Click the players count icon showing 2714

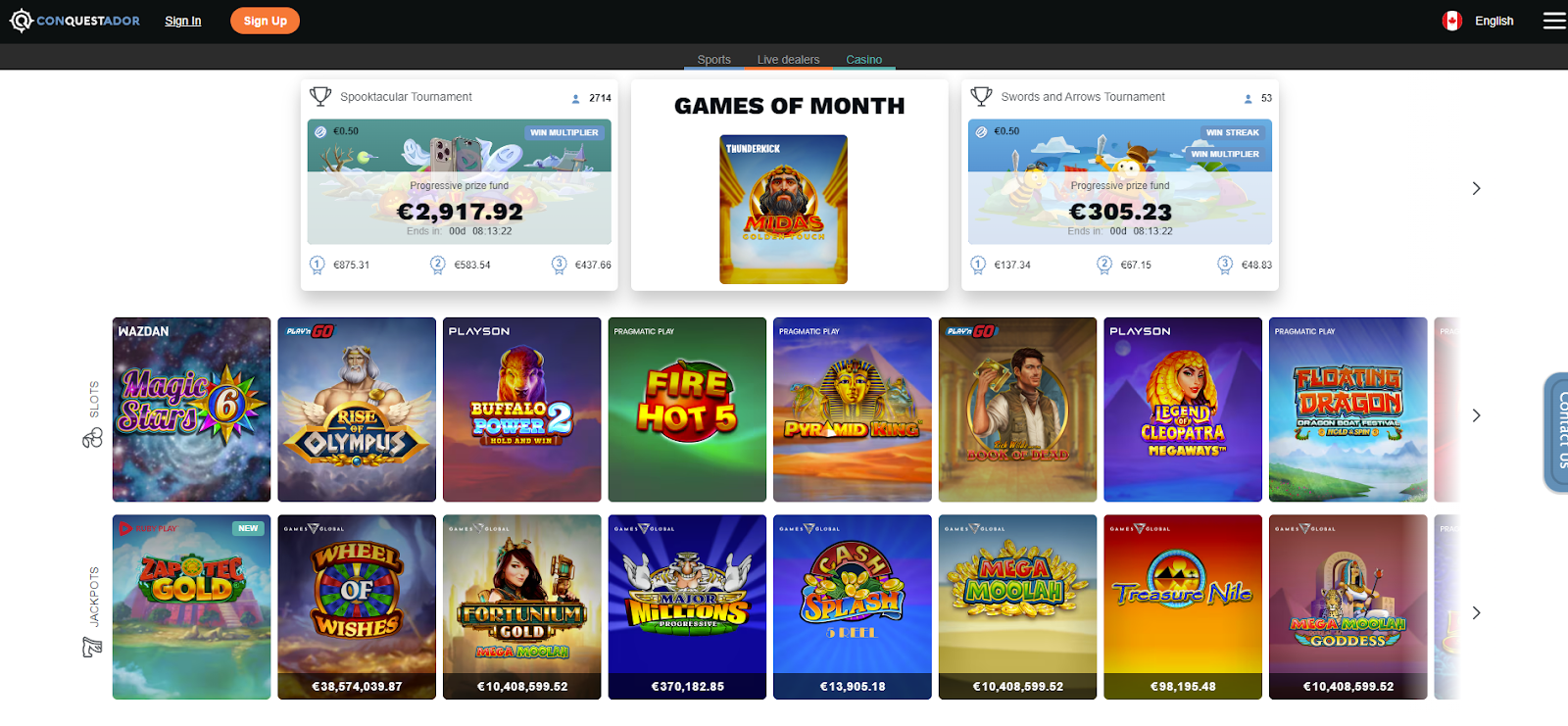[x=575, y=99]
